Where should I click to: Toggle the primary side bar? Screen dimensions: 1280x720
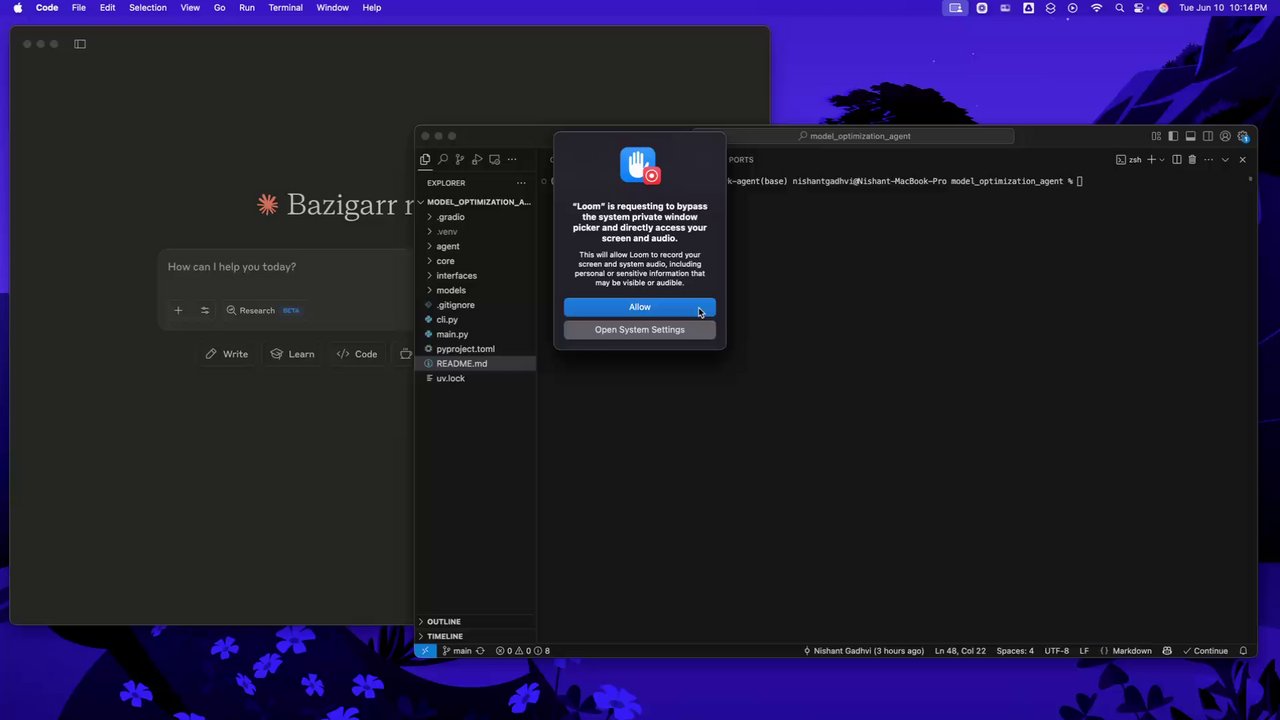pyautogui.click(x=1174, y=136)
